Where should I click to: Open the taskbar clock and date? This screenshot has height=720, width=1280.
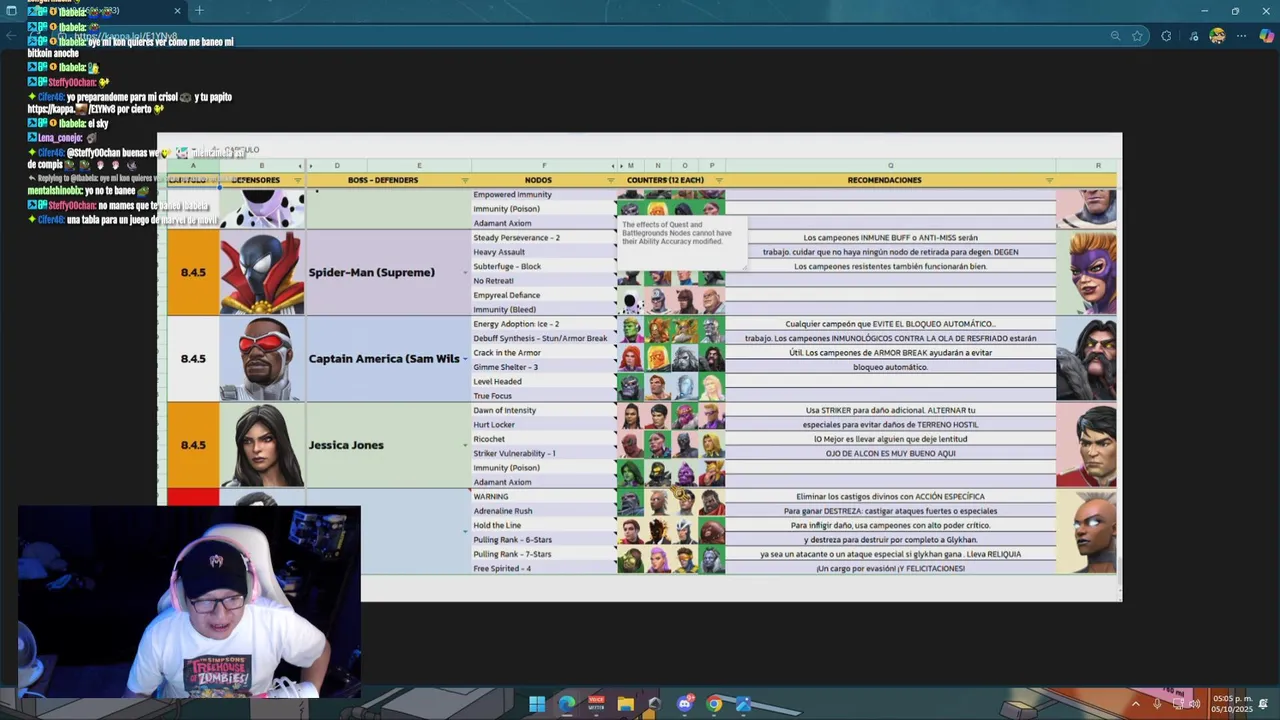1232,704
